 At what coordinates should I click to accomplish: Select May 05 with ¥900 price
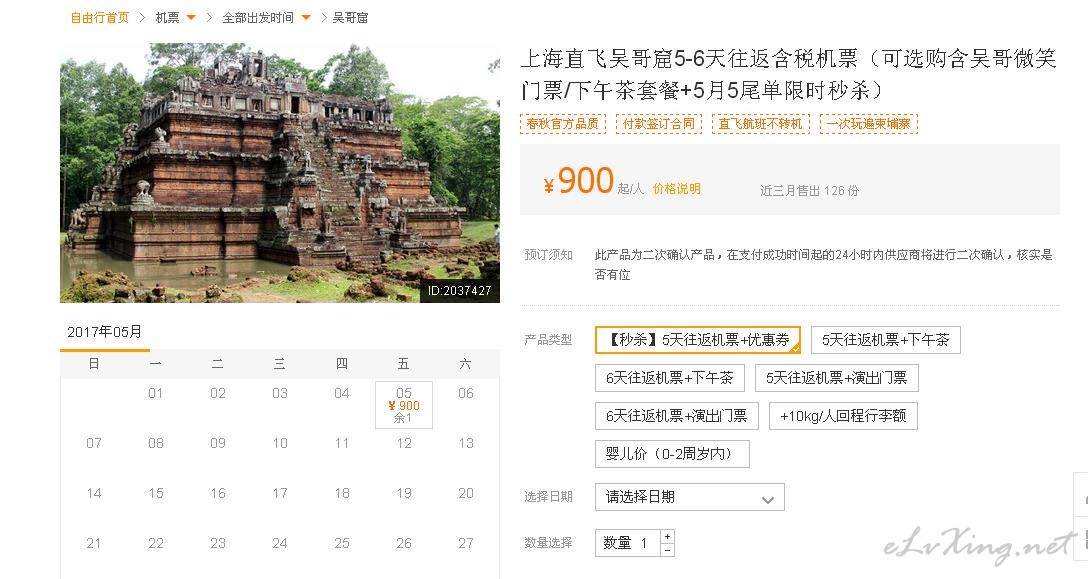404,405
